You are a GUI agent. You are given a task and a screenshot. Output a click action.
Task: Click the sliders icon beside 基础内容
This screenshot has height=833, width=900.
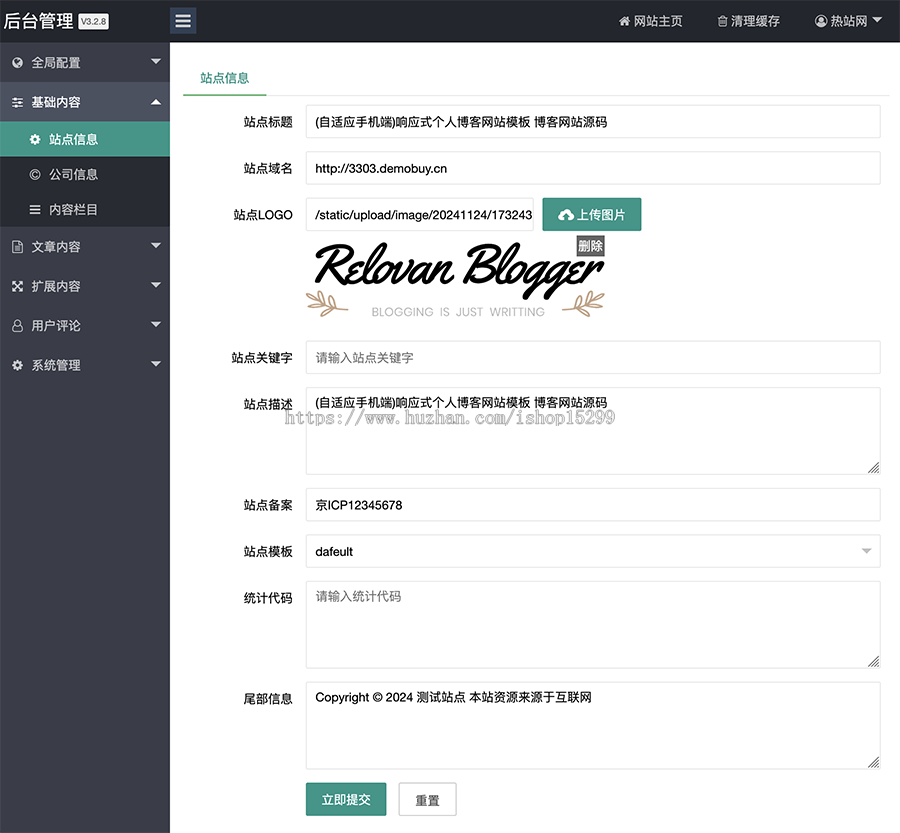[17, 102]
